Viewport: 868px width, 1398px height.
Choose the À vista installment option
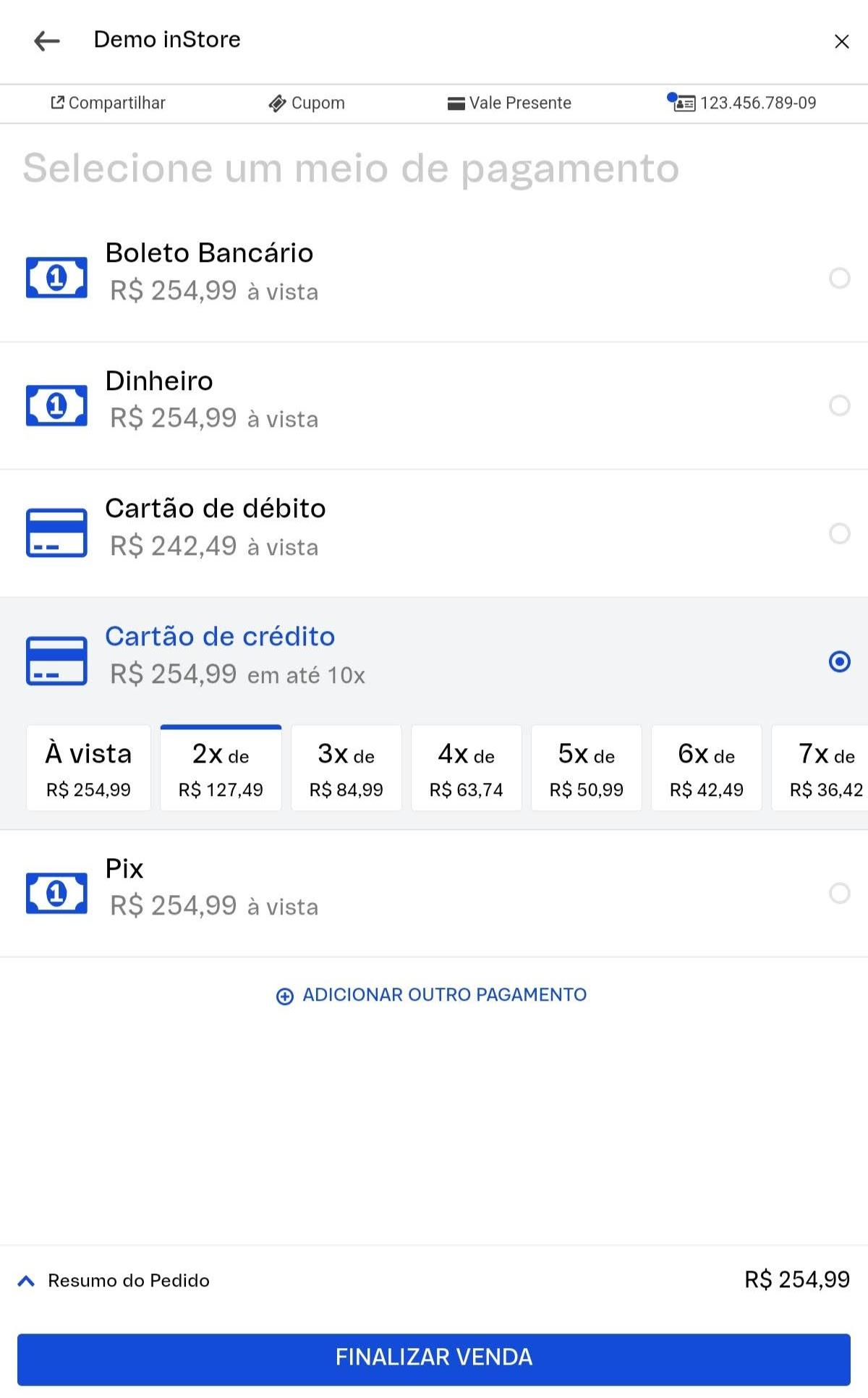tap(88, 768)
